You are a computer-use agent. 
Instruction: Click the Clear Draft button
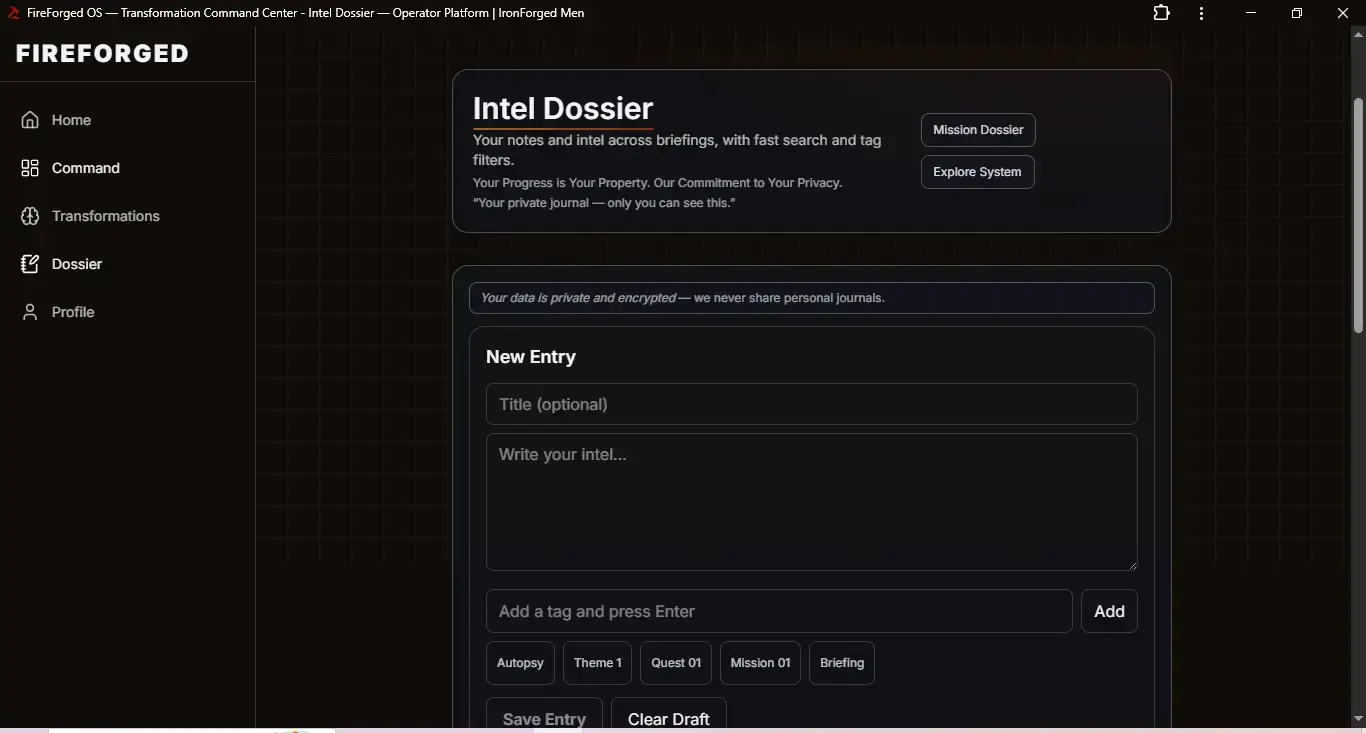(x=668, y=718)
